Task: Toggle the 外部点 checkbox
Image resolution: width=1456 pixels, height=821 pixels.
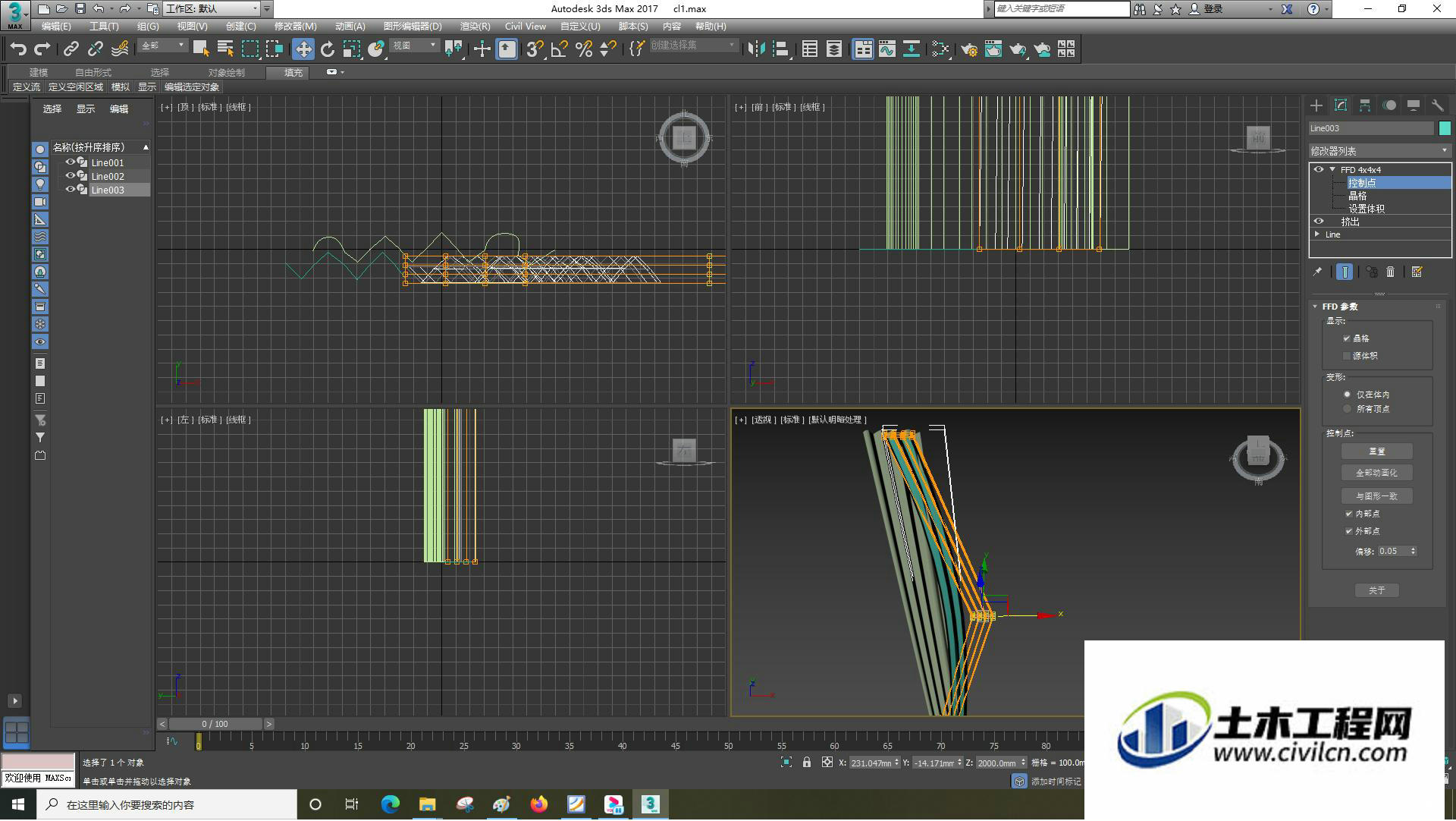Action: 1349,531
